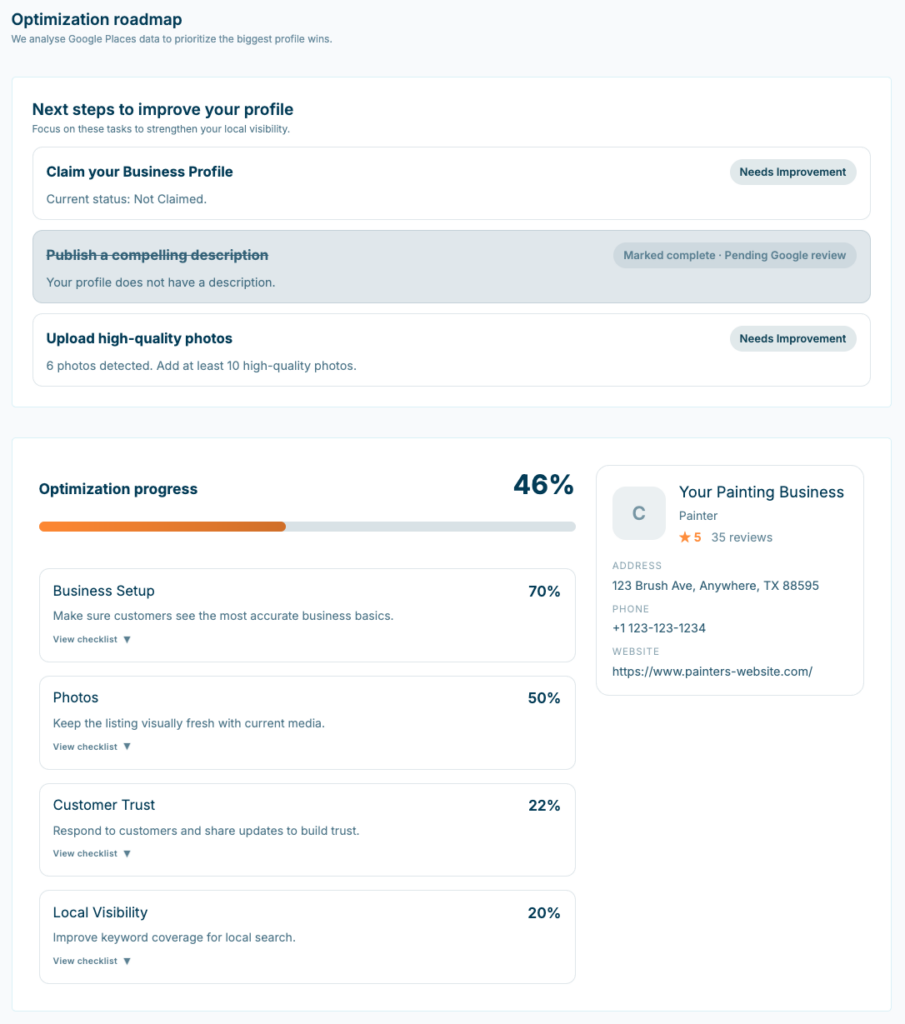Click the 35 reviews text
Image resolution: width=905 pixels, height=1024 pixels.
click(x=741, y=537)
